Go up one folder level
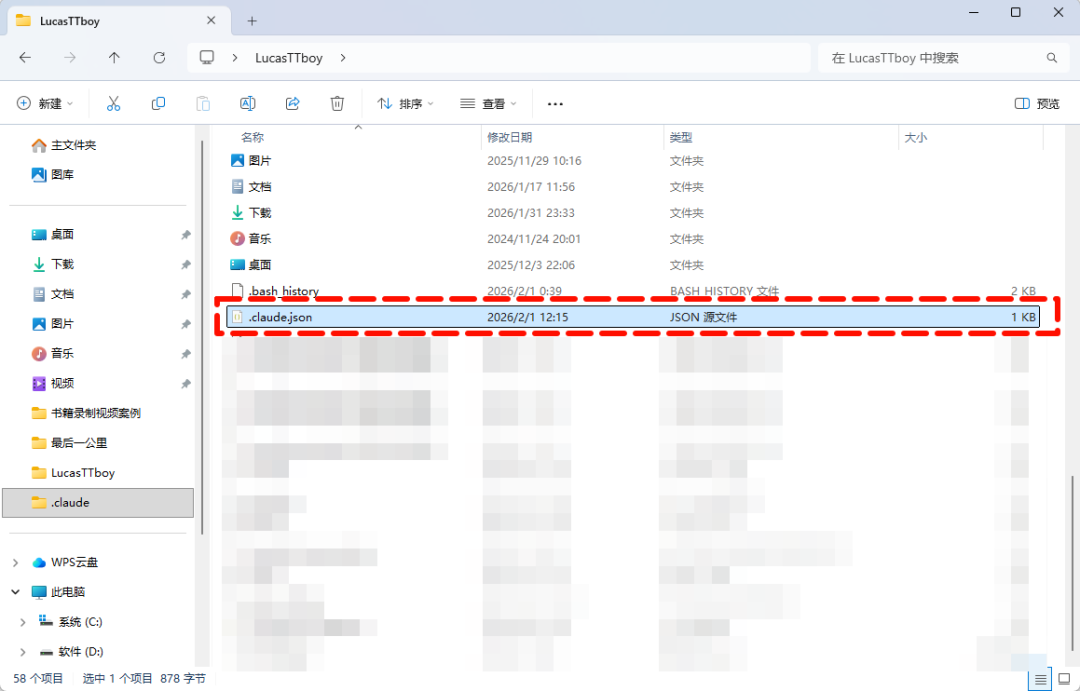The image size is (1080, 691). click(114, 58)
